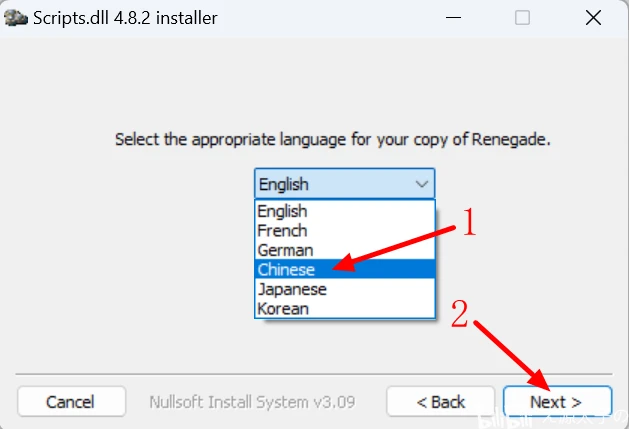This screenshot has height=429, width=629.
Task: Click the red number 1 annotation
Action: (x=467, y=221)
